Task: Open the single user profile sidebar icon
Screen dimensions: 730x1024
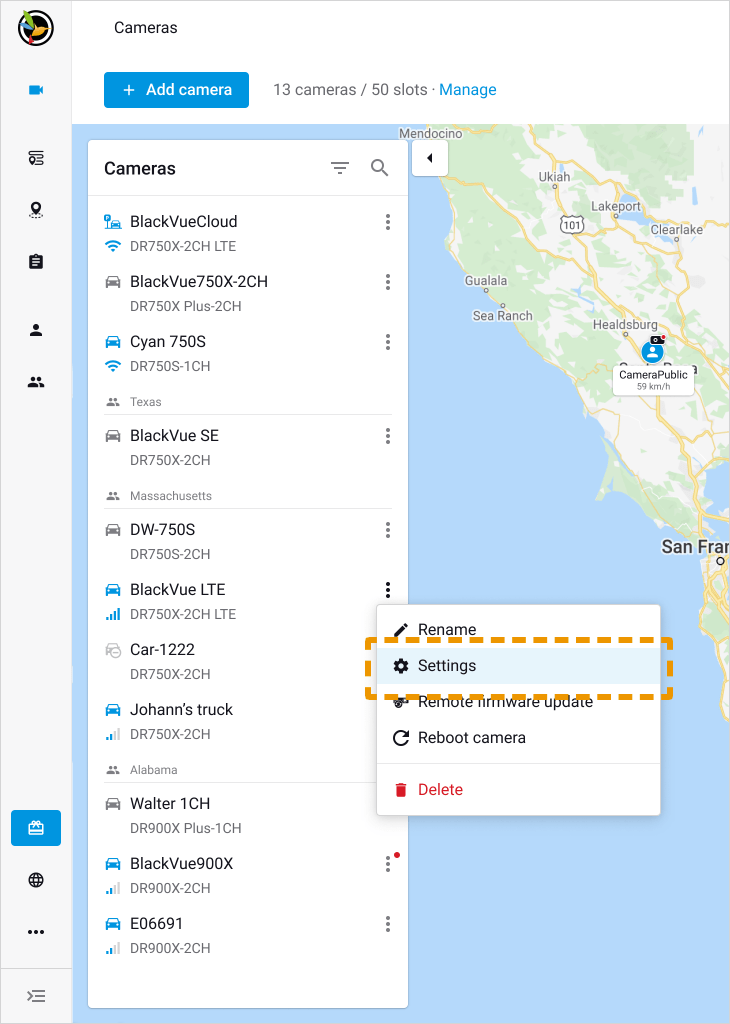Action: pyautogui.click(x=36, y=330)
